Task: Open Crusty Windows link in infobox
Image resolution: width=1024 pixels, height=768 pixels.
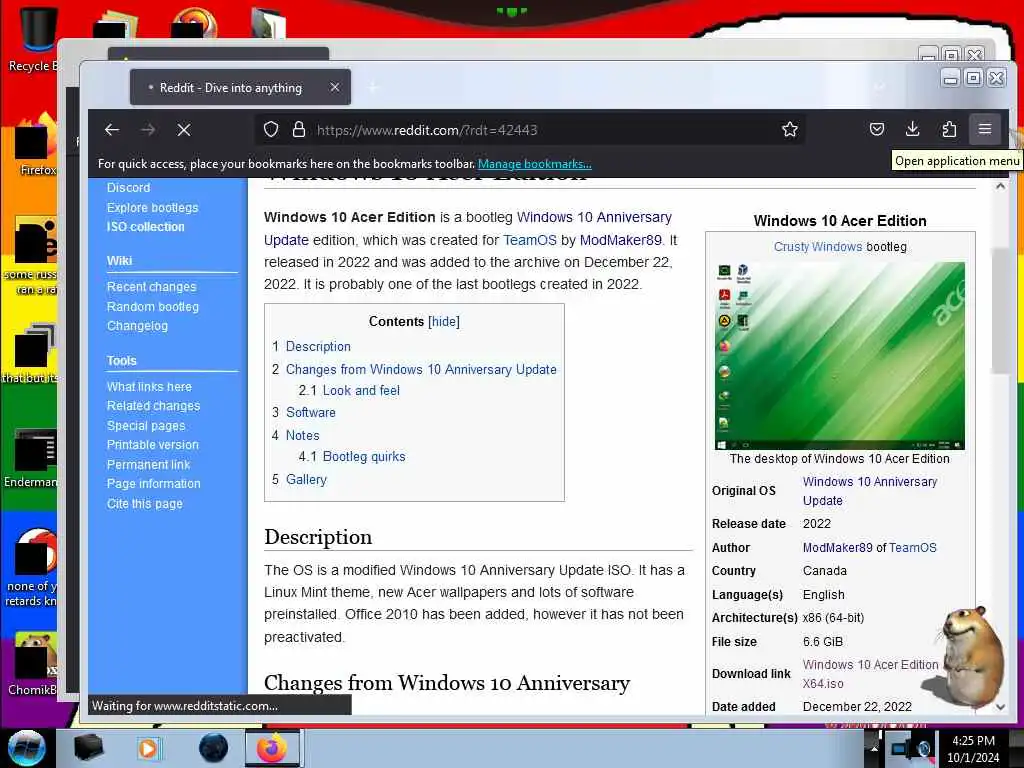Action: click(818, 246)
